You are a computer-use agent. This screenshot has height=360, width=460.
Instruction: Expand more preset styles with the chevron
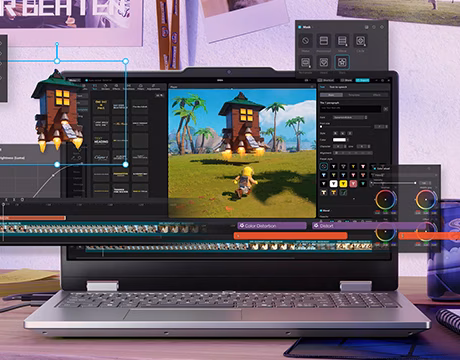354,199
